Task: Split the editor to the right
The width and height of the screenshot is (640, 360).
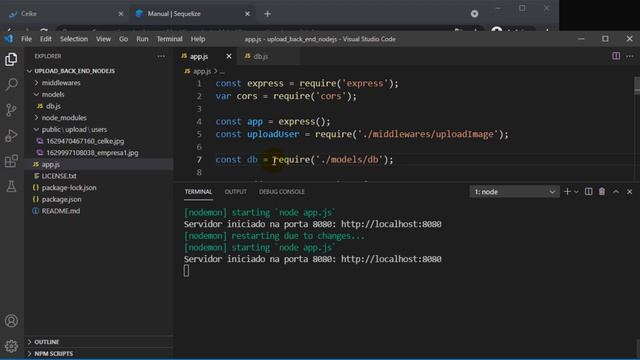Action: [616, 56]
